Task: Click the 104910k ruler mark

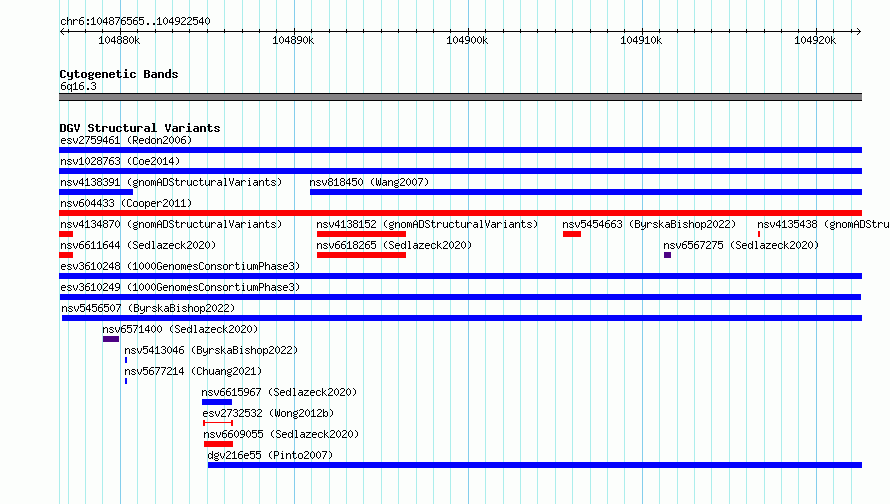Action: [641, 40]
